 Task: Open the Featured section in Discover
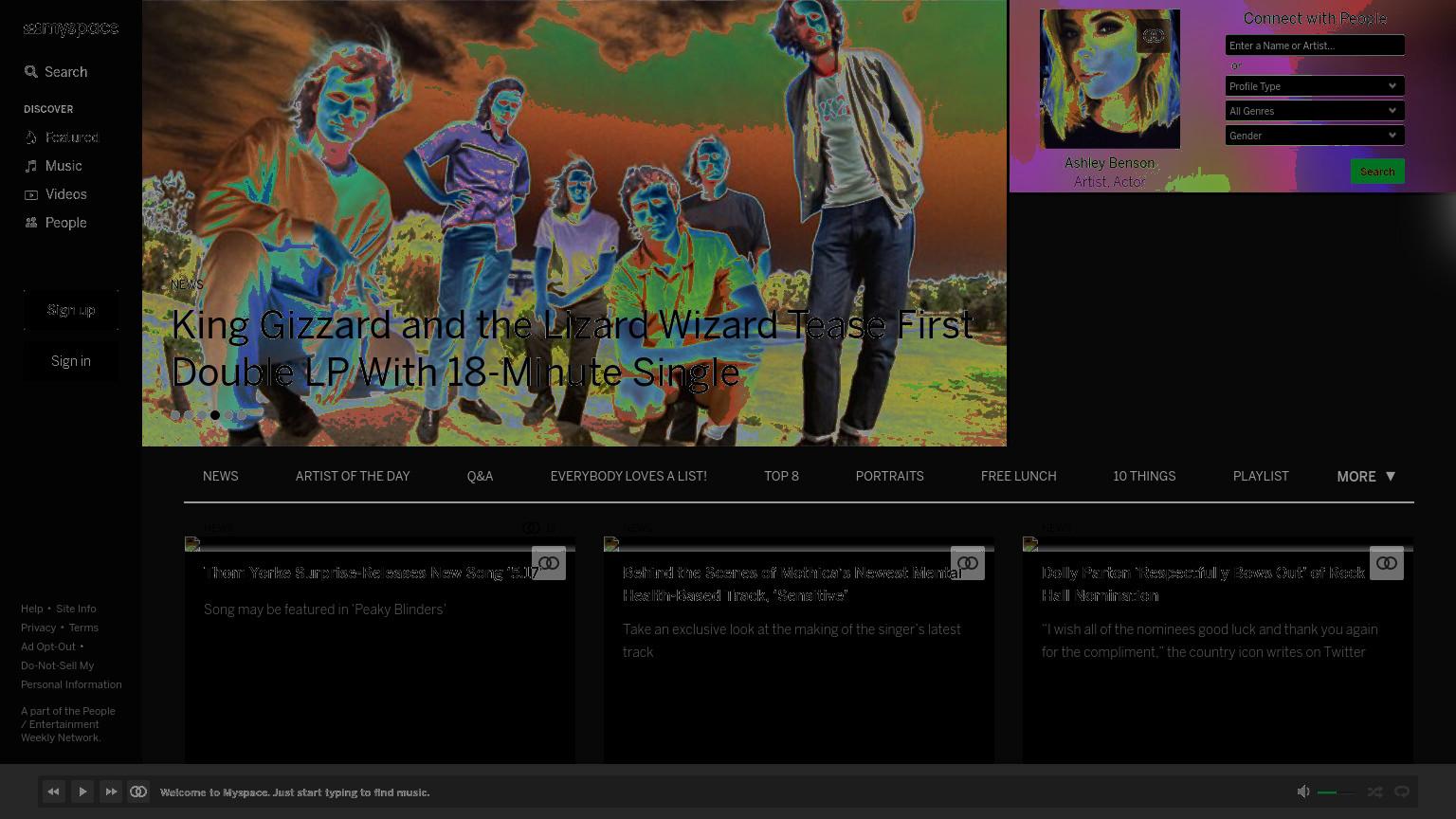pyautogui.click(x=62, y=137)
